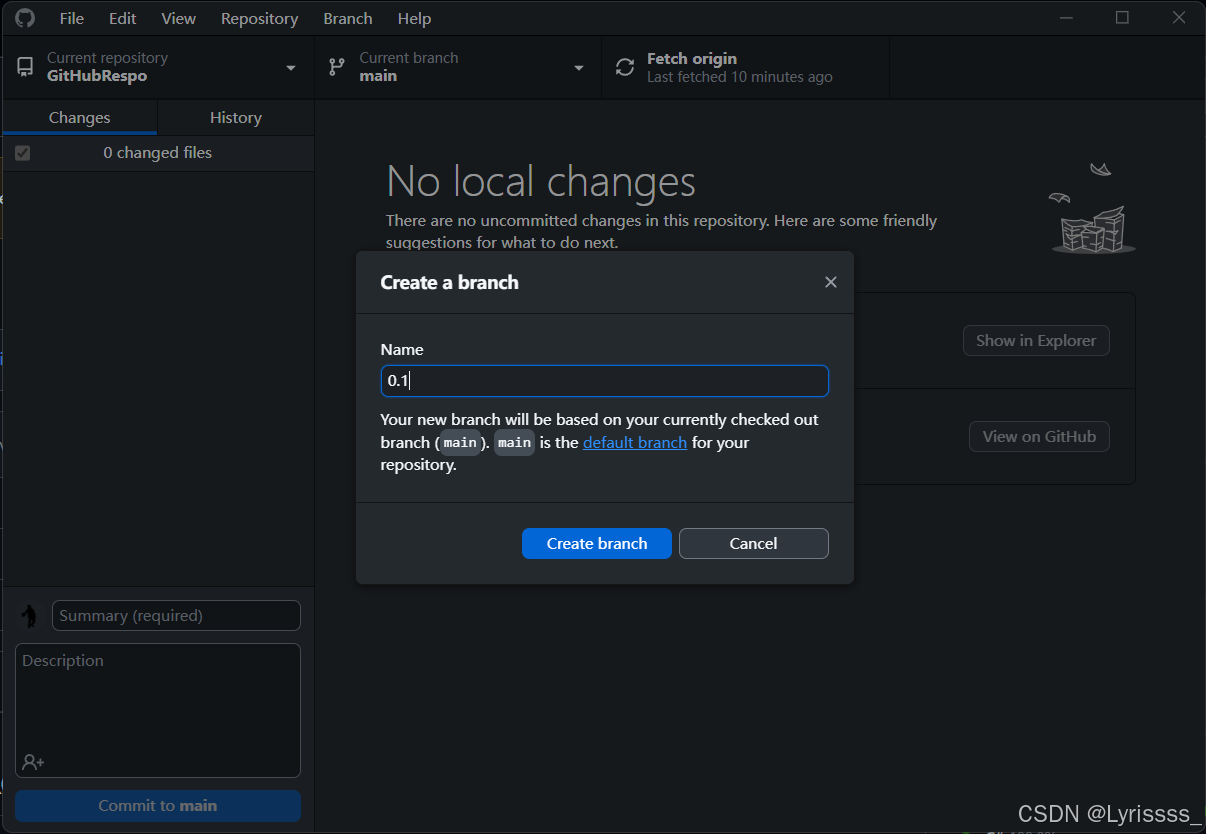Click the Commit to main button
This screenshot has height=834, width=1206.
click(x=158, y=805)
